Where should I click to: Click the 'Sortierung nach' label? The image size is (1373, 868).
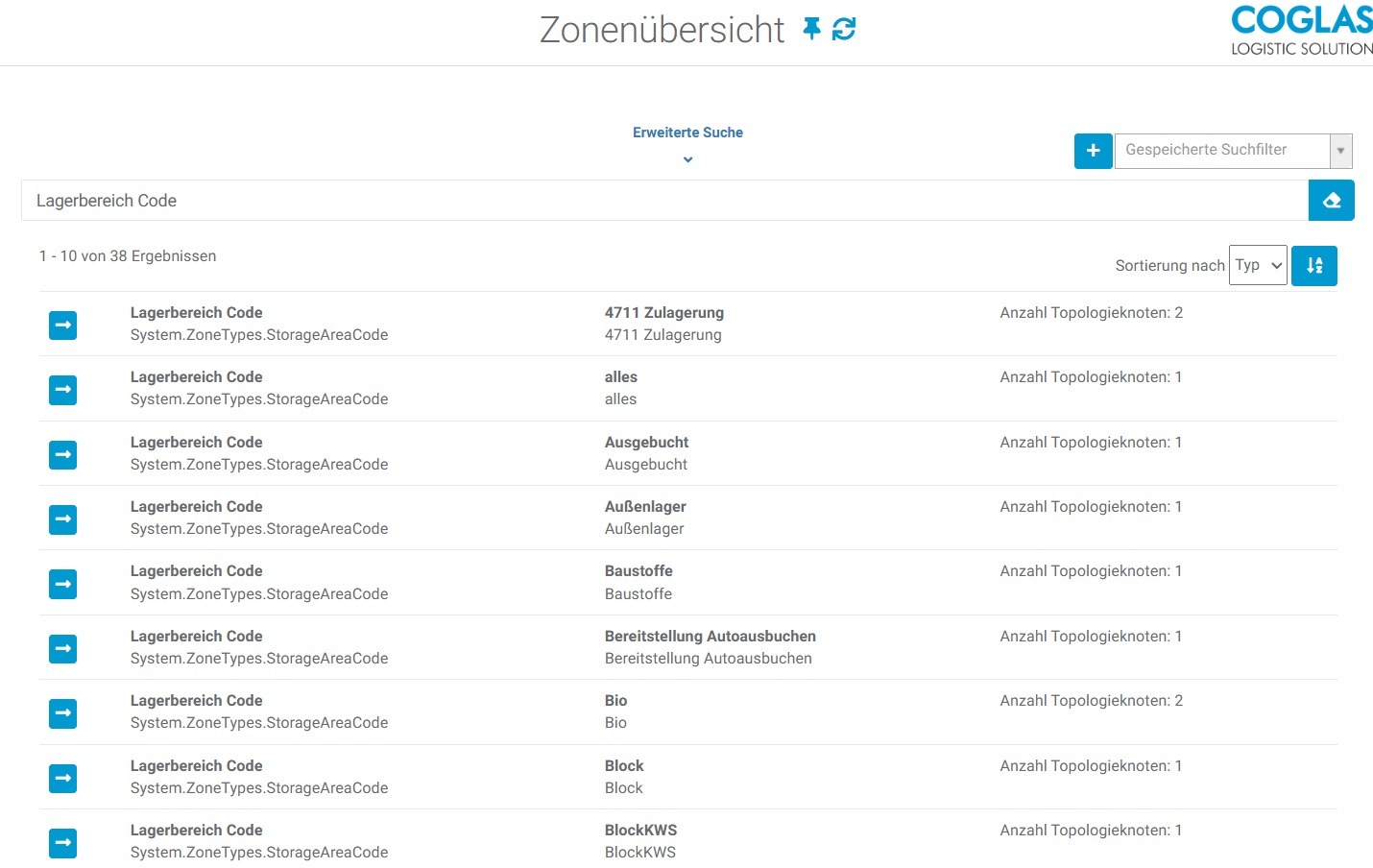click(x=1170, y=266)
